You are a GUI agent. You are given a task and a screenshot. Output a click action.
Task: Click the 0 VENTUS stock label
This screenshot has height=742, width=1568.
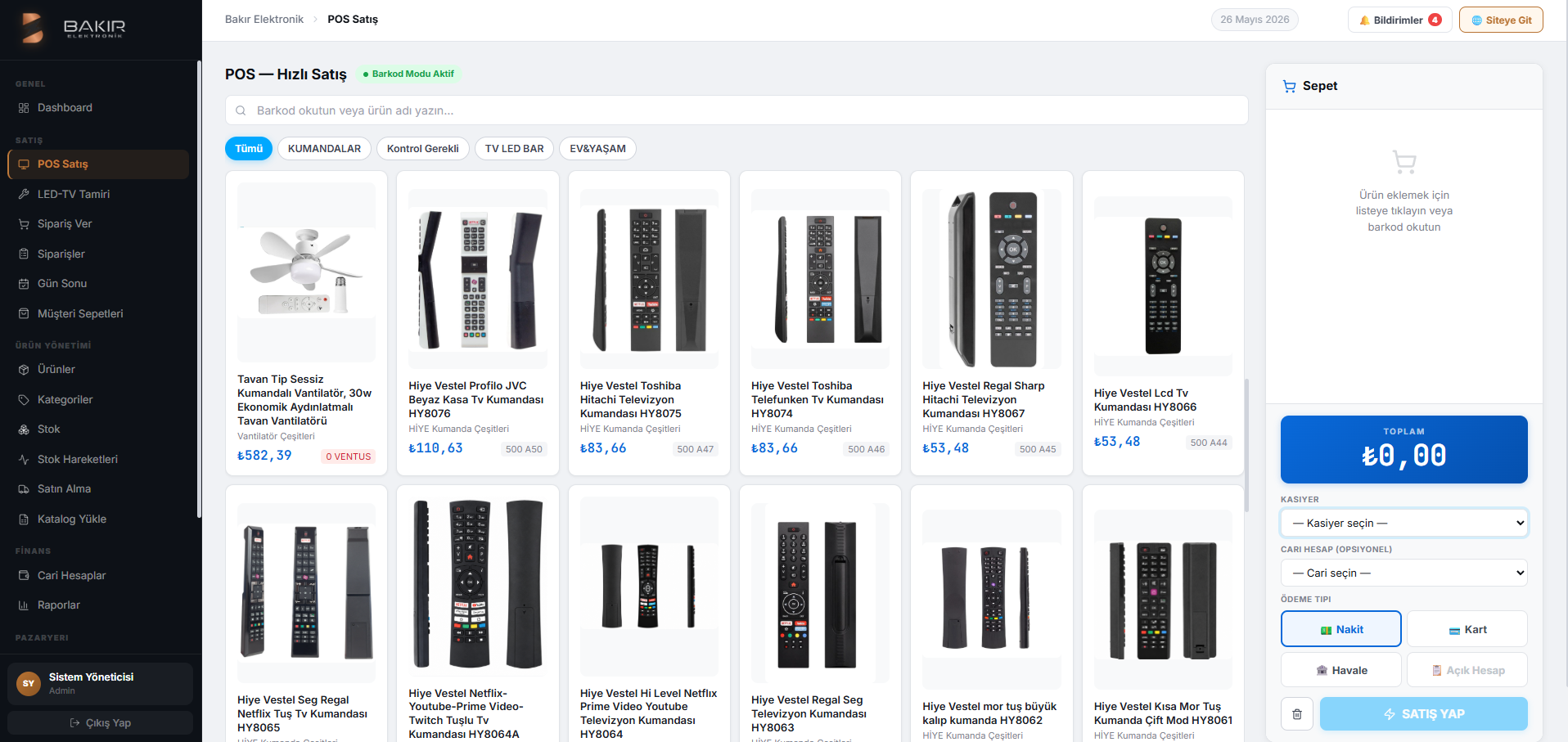point(349,456)
